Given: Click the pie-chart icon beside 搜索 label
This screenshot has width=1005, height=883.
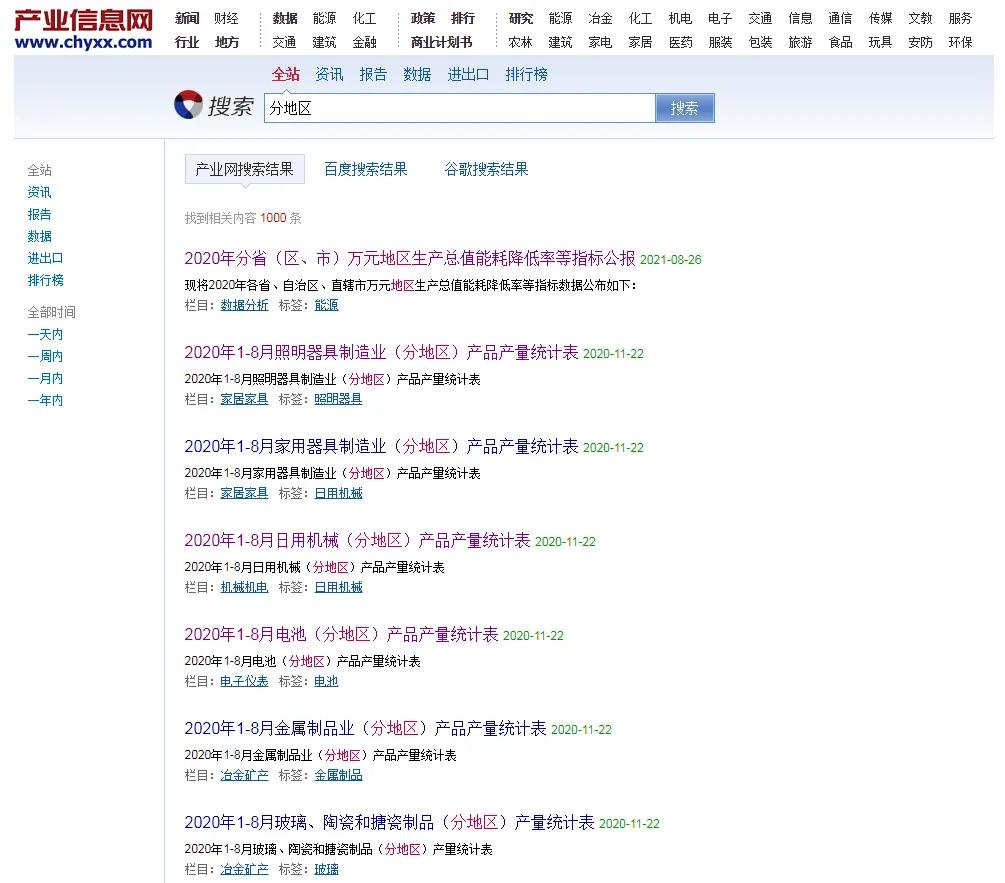Looking at the screenshot, I should tap(190, 106).
